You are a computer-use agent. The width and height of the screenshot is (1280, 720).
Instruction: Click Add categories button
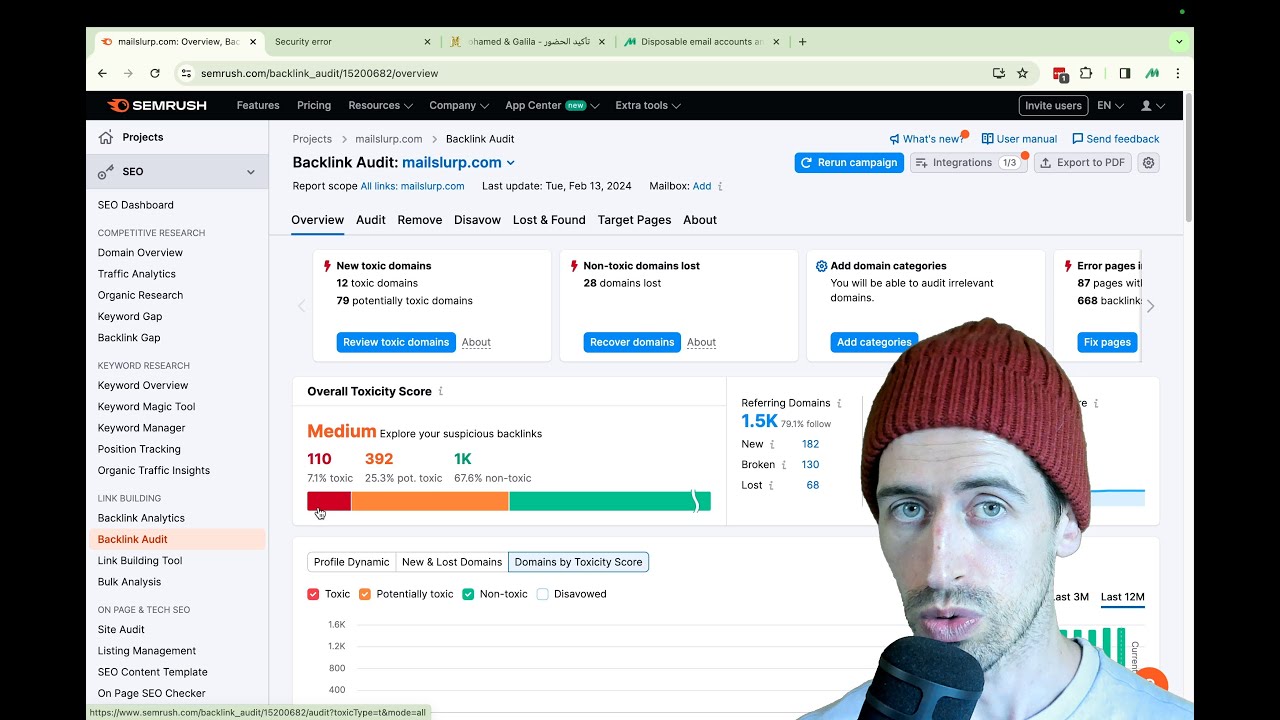(x=874, y=342)
